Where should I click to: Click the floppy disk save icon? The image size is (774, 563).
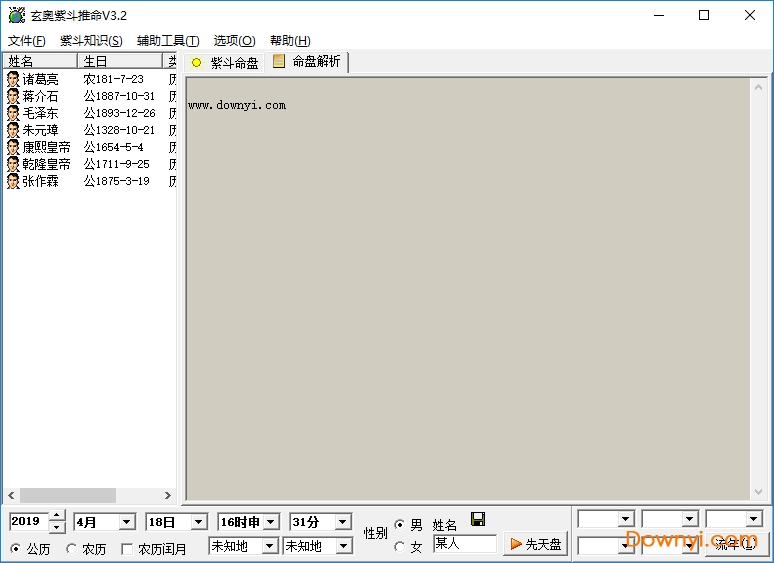(478, 519)
